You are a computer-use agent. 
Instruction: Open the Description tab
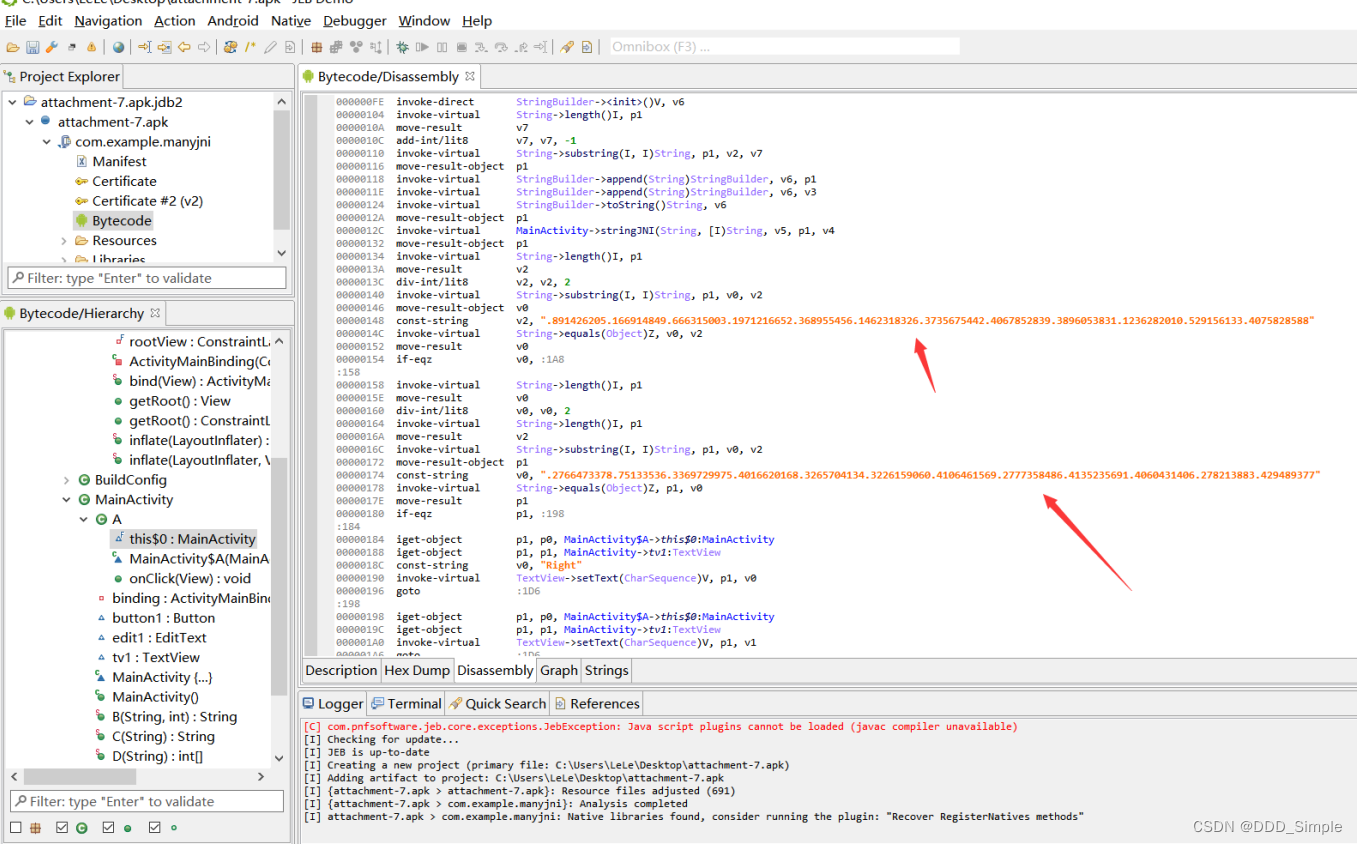point(341,670)
